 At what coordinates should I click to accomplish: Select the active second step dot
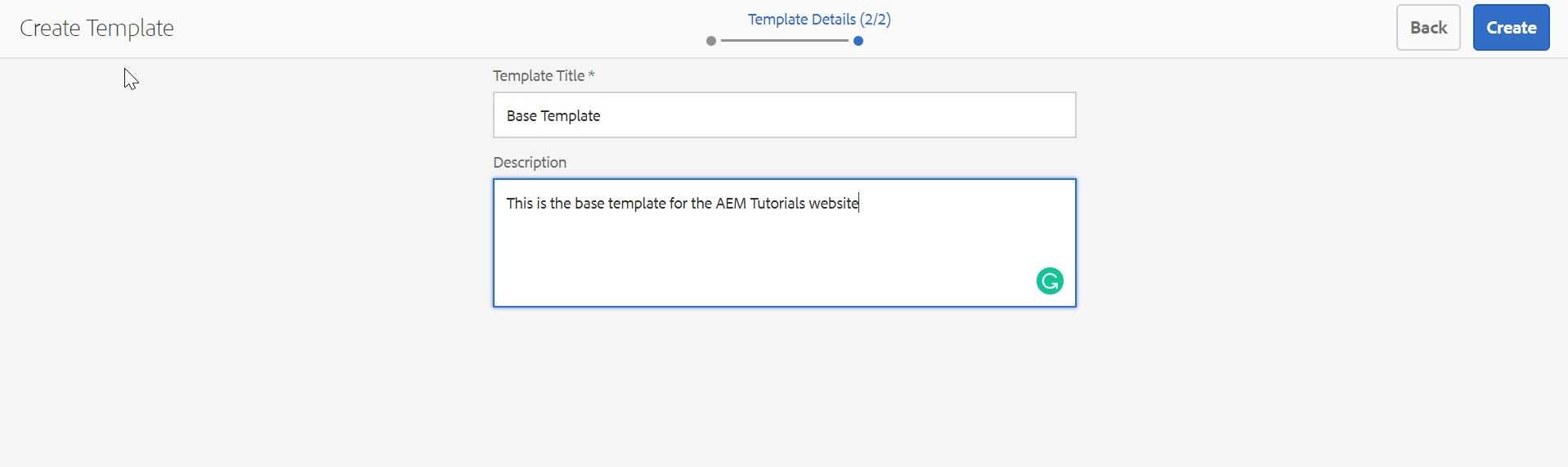pos(858,41)
